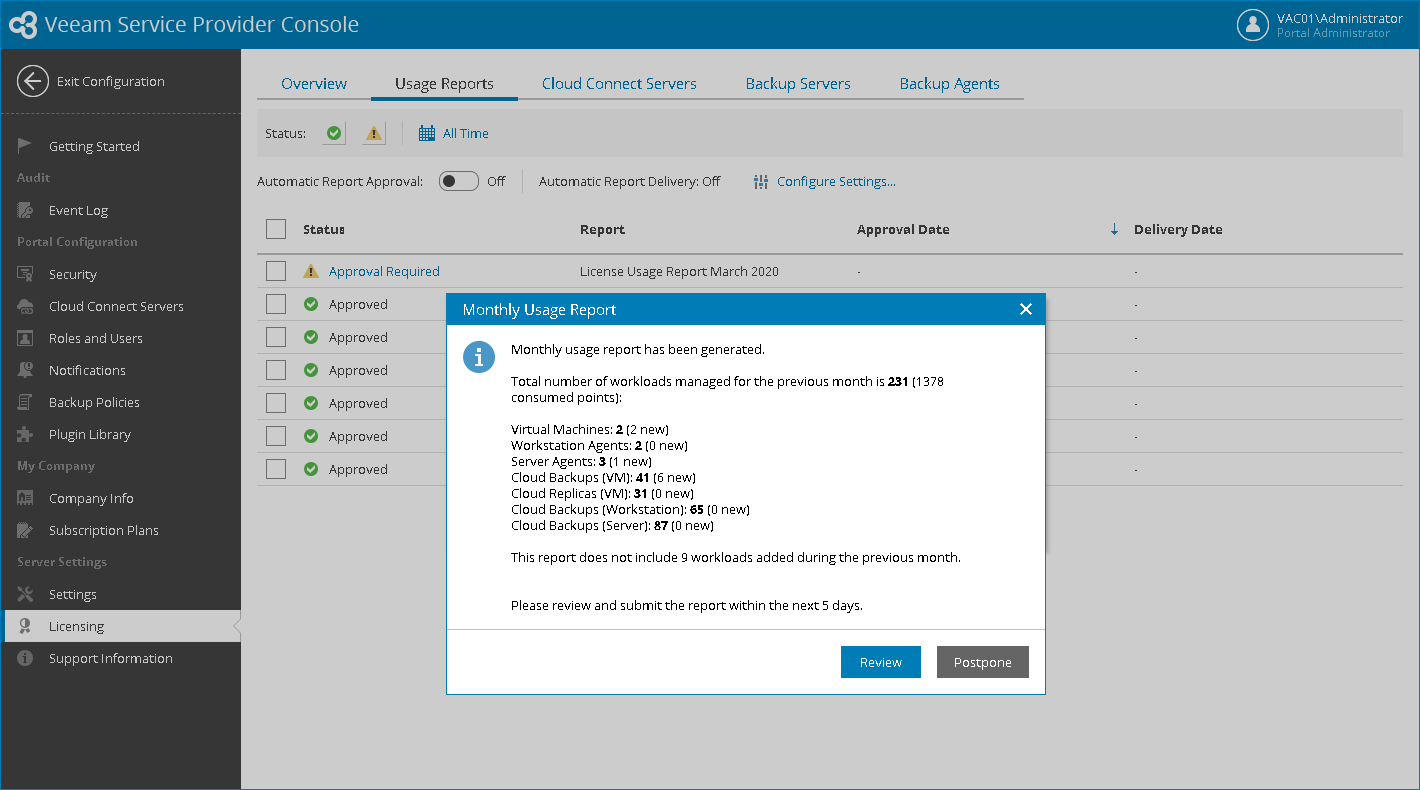Click the Notifications sidebar icon
The width and height of the screenshot is (1420, 790).
(x=26, y=370)
